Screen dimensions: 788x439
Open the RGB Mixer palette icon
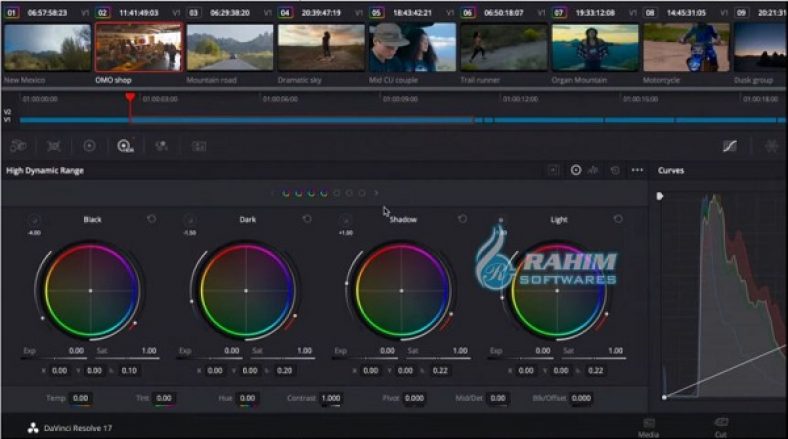click(161, 146)
